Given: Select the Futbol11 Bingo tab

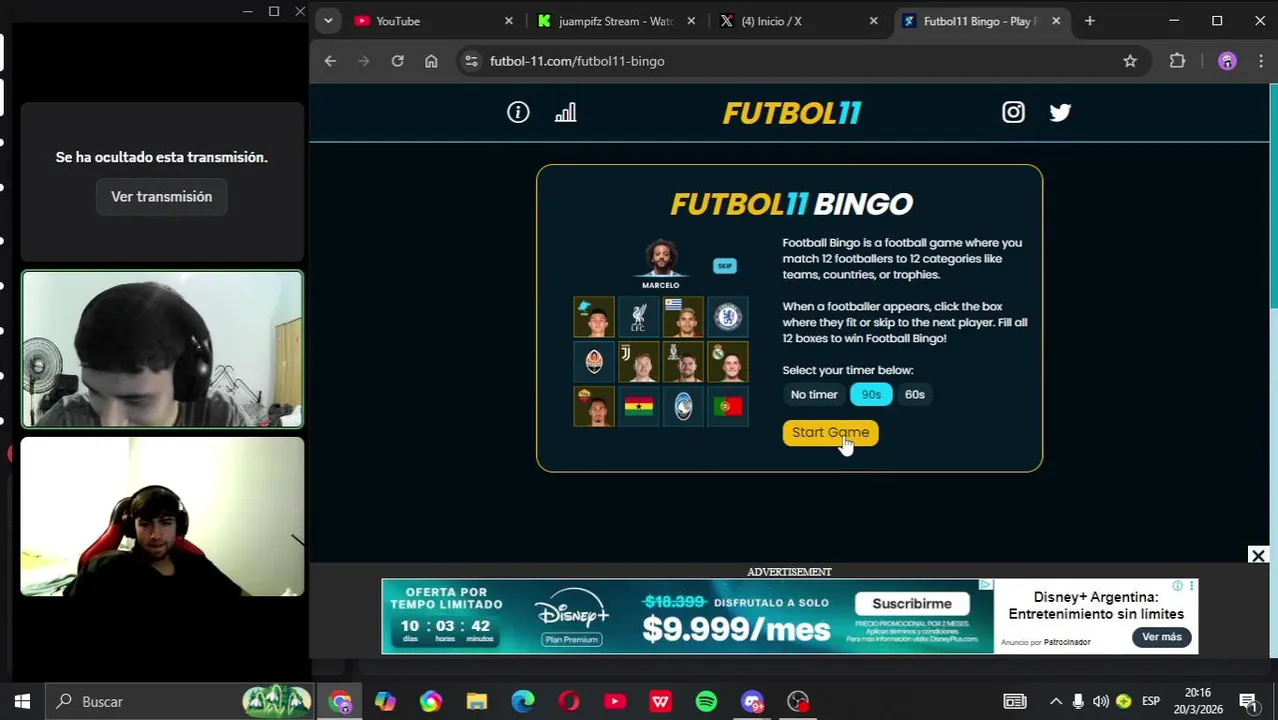Looking at the screenshot, I should coord(980,21).
